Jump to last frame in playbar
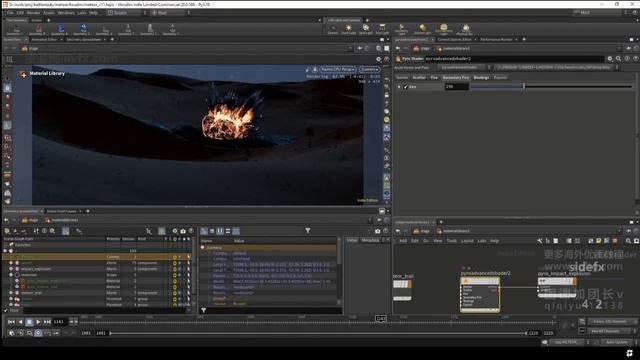The image size is (640, 360). pos(47,322)
